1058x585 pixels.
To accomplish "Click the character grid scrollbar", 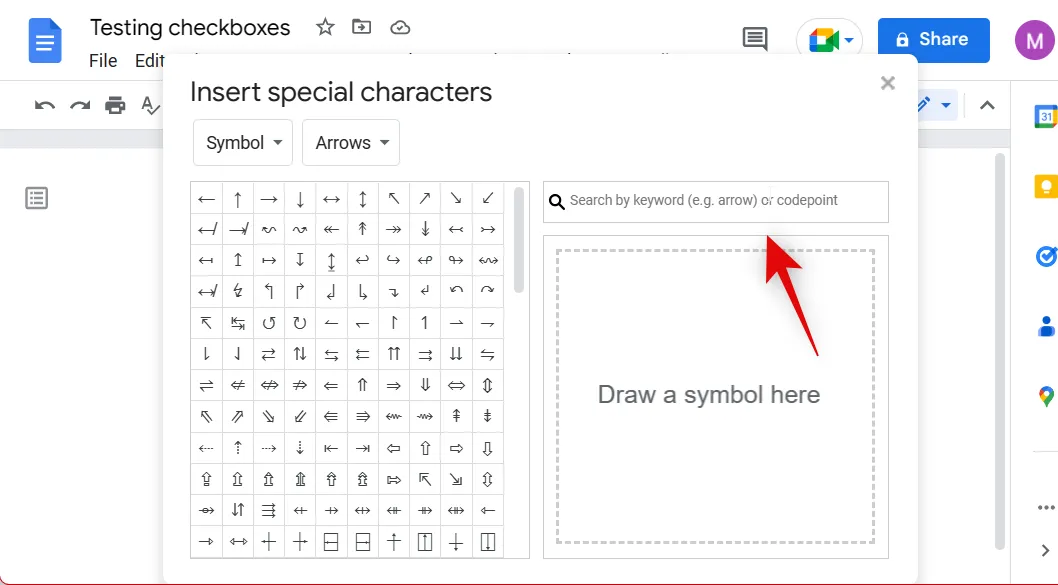I will tap(519, 240).
